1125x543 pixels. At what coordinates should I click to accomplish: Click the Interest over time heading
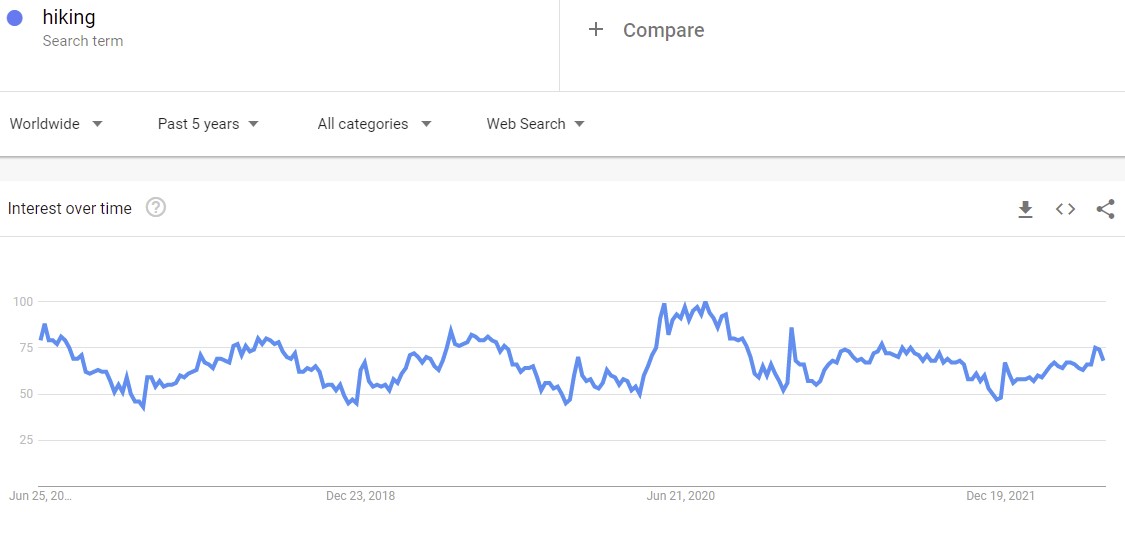(70, 209)
